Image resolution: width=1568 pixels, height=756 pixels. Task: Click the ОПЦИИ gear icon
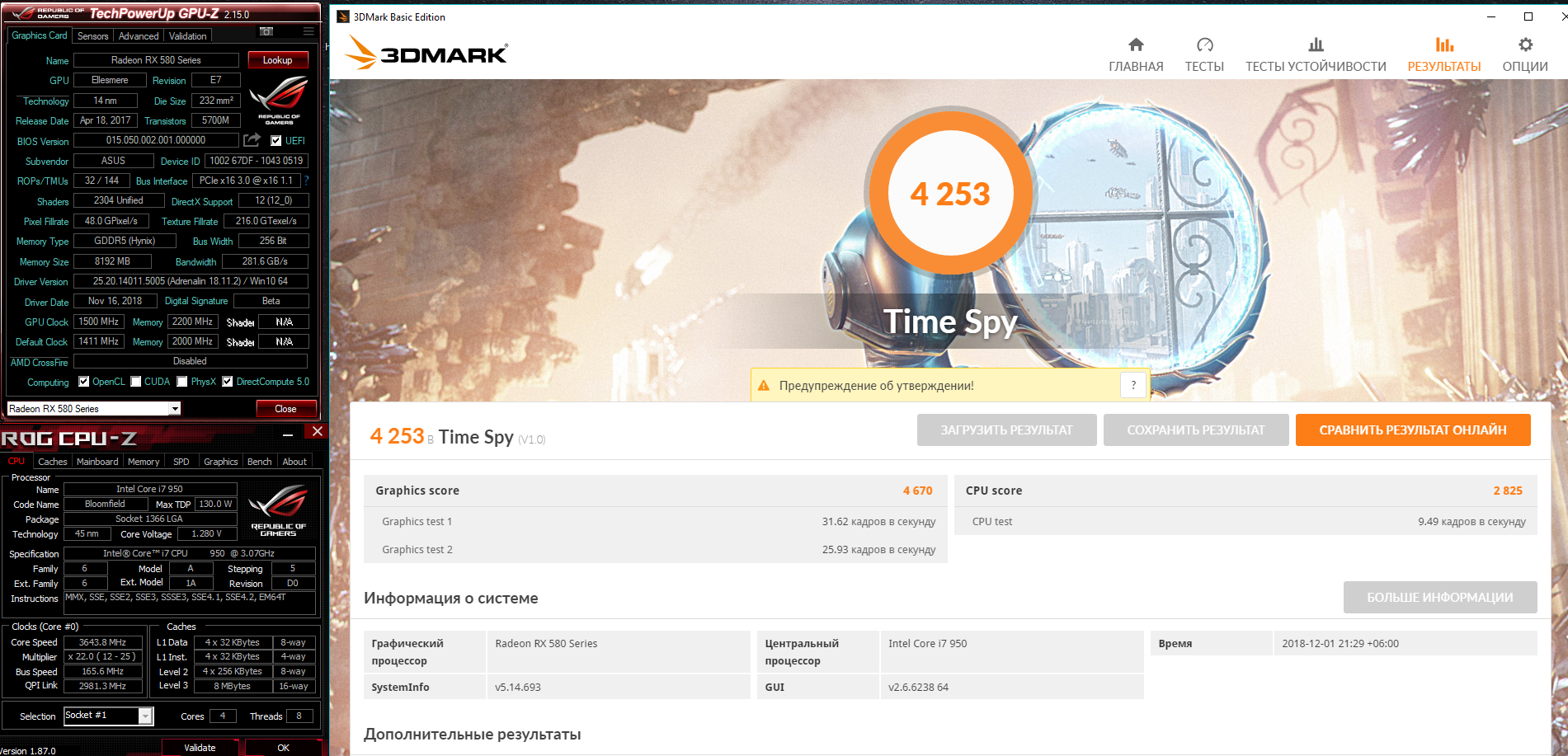click(x=1525, y=45)
